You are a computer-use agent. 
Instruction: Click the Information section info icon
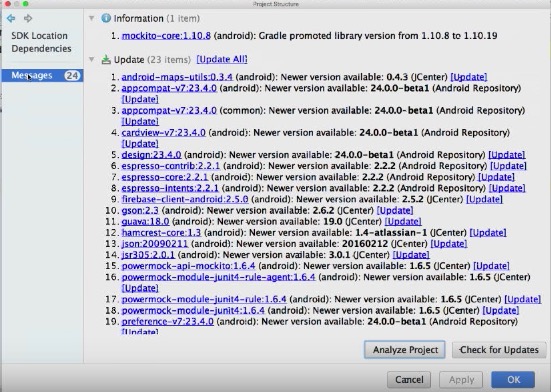(x=106, y=18)
